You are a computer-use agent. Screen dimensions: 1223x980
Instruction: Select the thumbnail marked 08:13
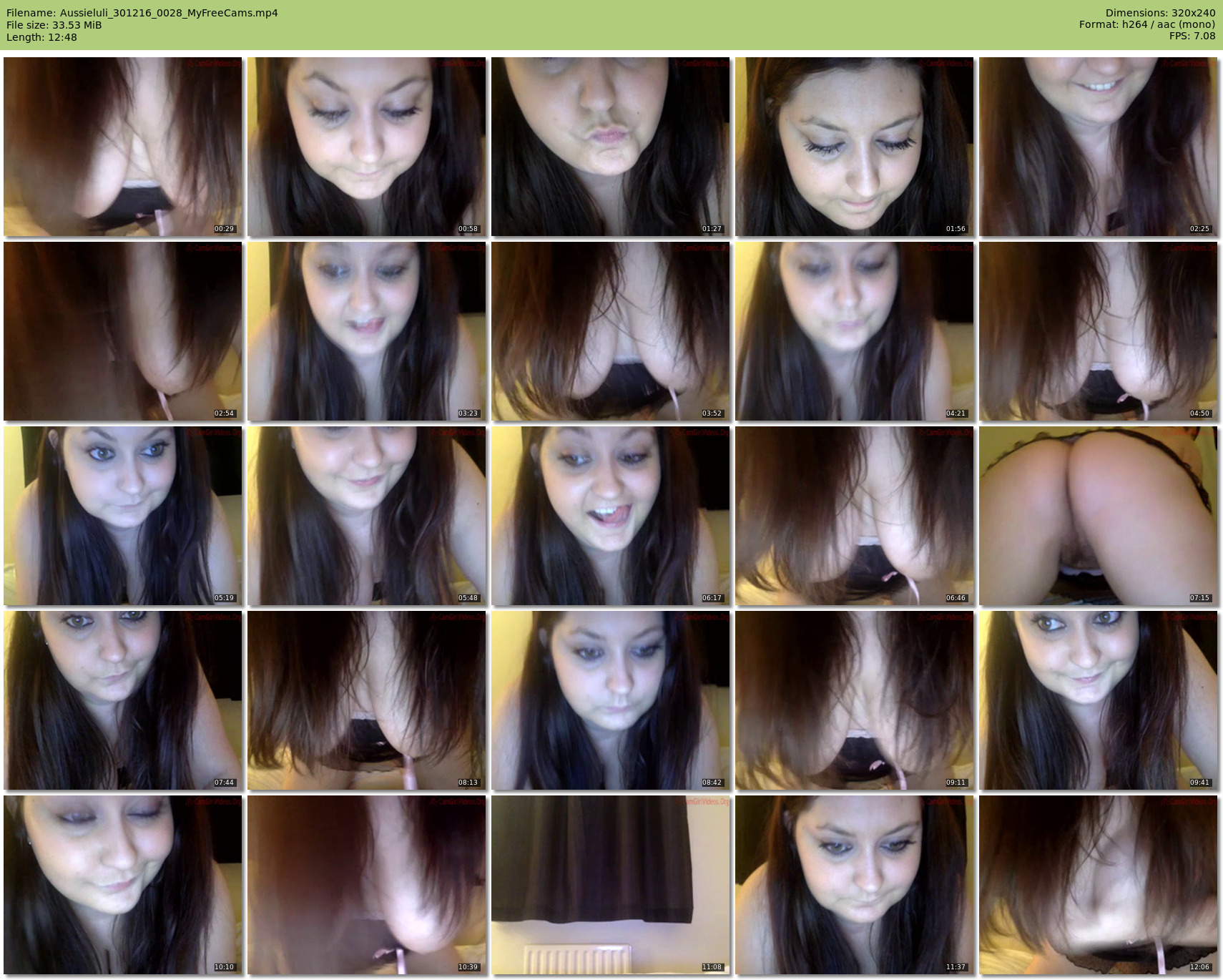pos(367,700)
